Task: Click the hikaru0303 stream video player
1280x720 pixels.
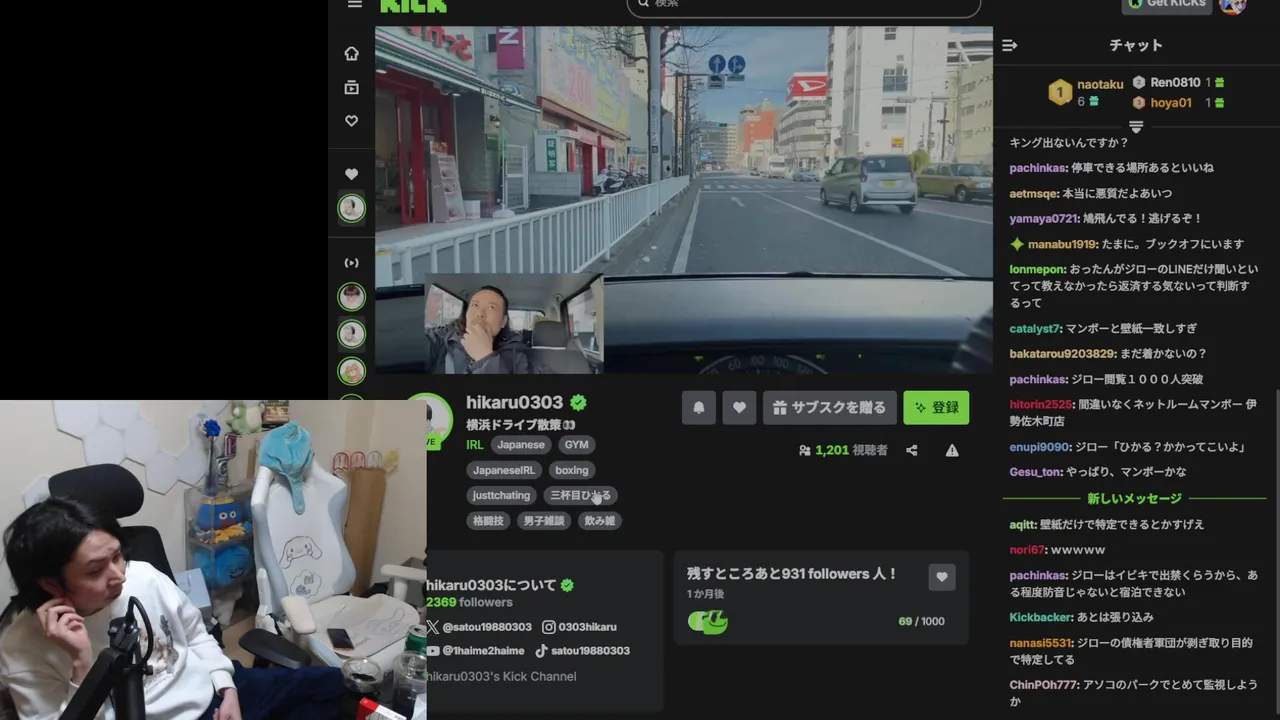Action: coord(684,199)
